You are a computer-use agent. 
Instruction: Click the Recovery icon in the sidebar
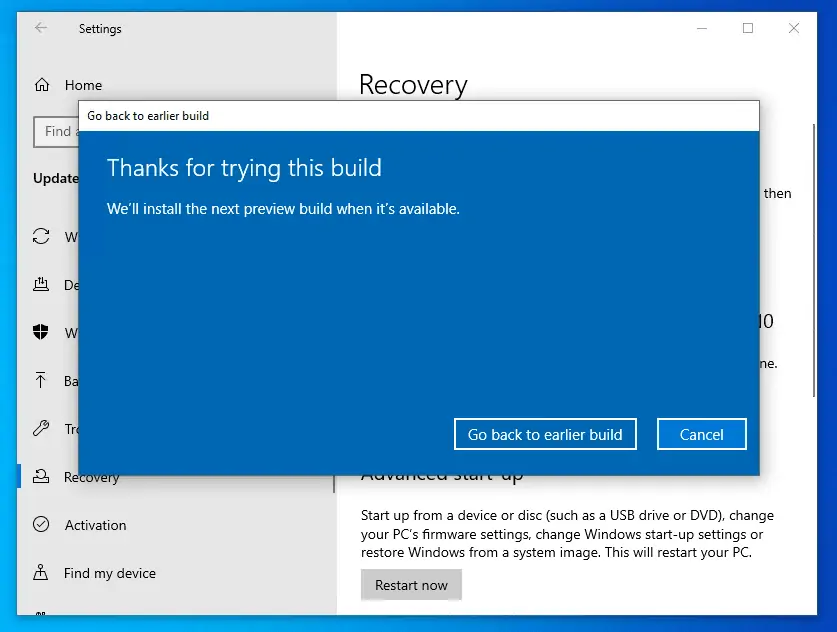[40, 477]
